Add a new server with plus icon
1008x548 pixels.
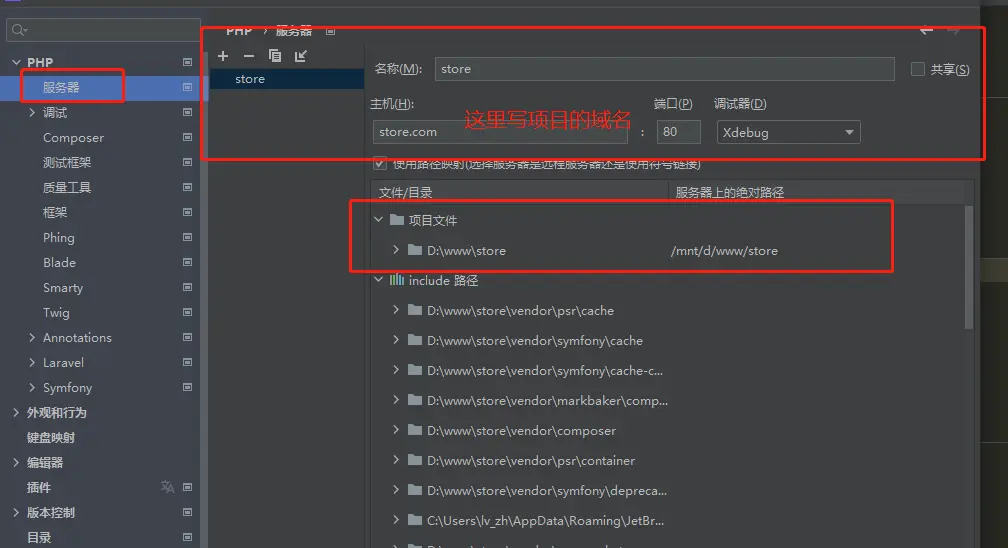[x=223, y=56]
